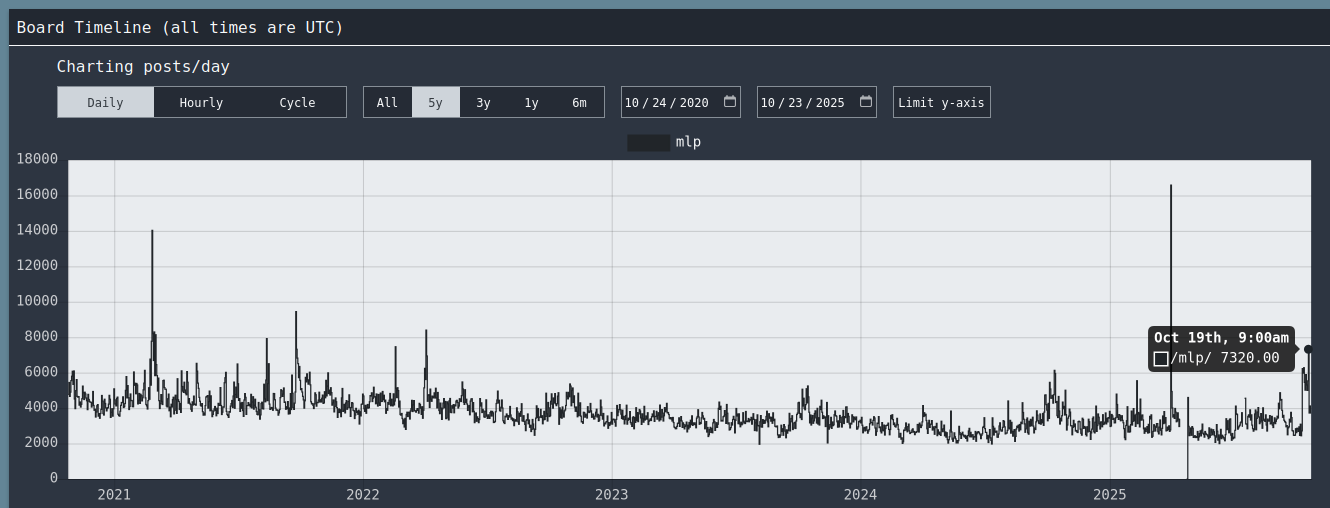Click the Charting posts/day heading

coord(143,67)
